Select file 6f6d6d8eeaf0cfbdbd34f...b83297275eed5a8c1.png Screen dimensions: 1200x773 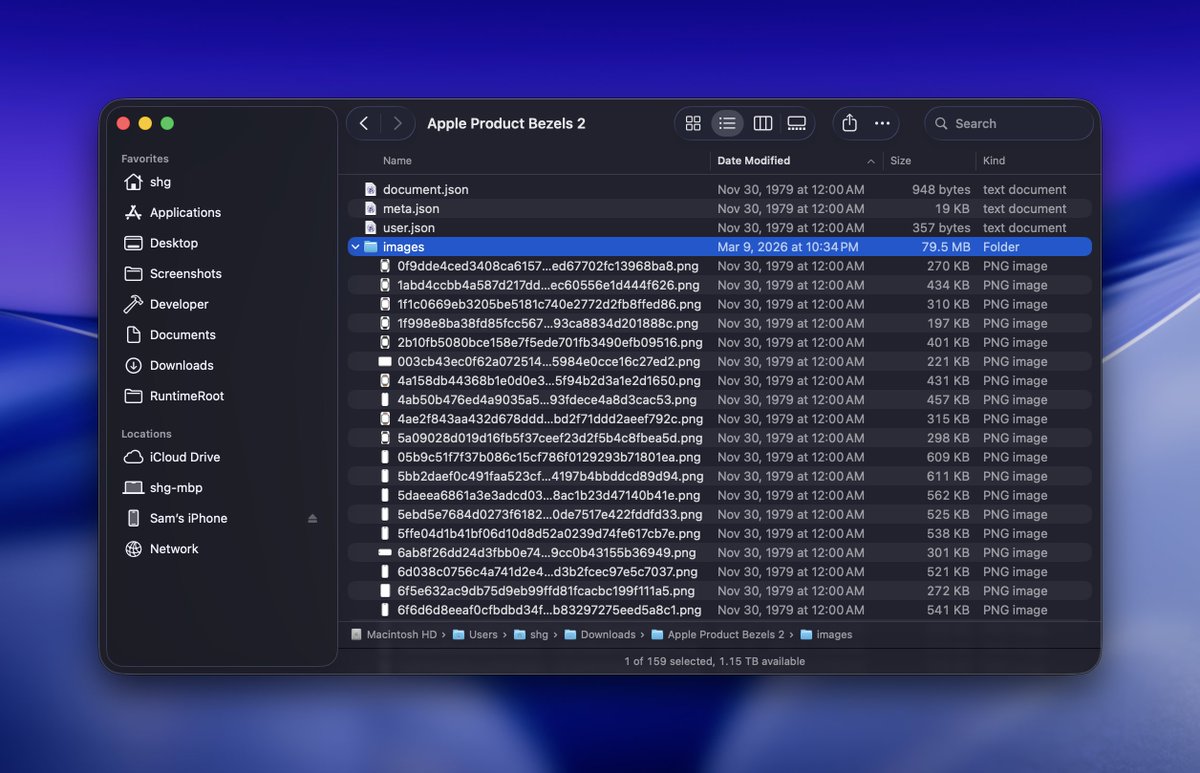click(720, 610)
